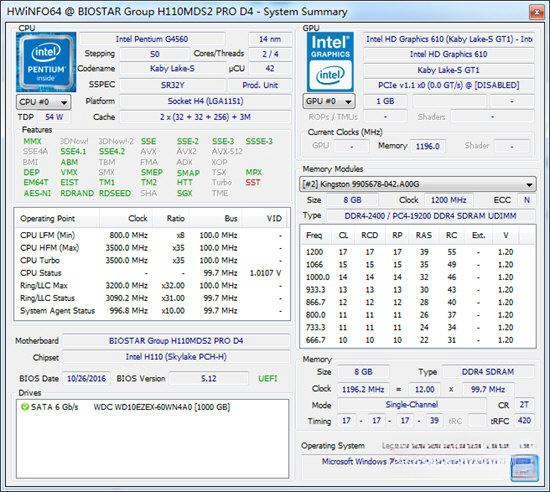Click the Socket H4 (LGA1151) platform field

[x=205, y=101]
